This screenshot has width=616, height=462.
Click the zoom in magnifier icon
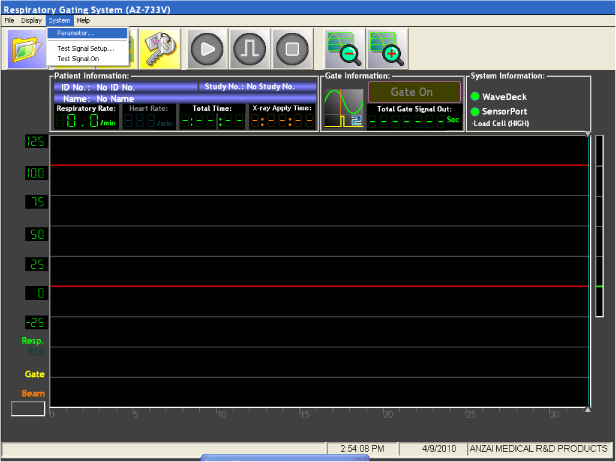pyautogui.click(x=385, y=47)
